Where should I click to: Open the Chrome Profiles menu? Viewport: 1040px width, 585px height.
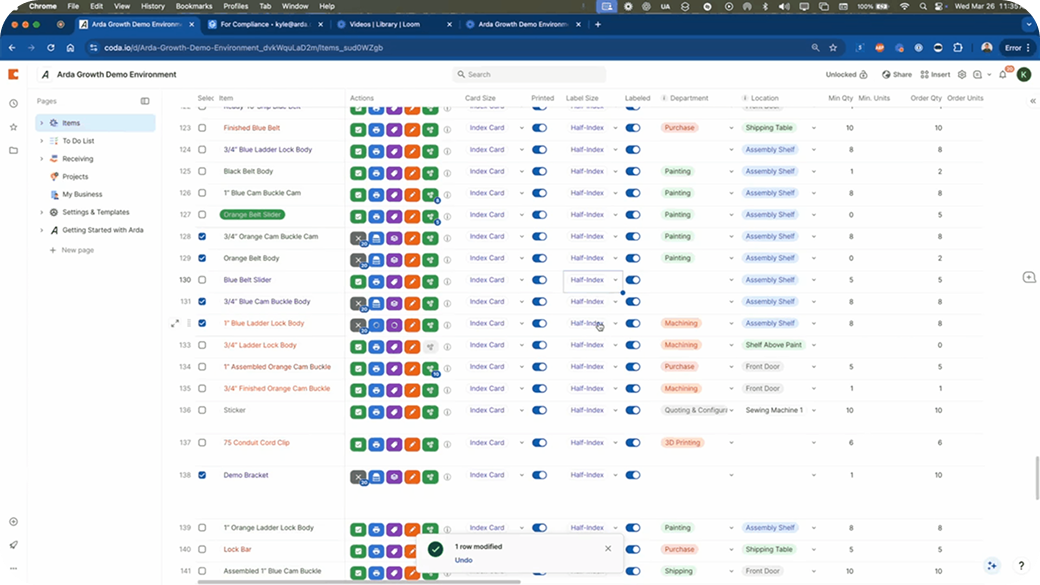pyautogui.click(x=235, y=6)
